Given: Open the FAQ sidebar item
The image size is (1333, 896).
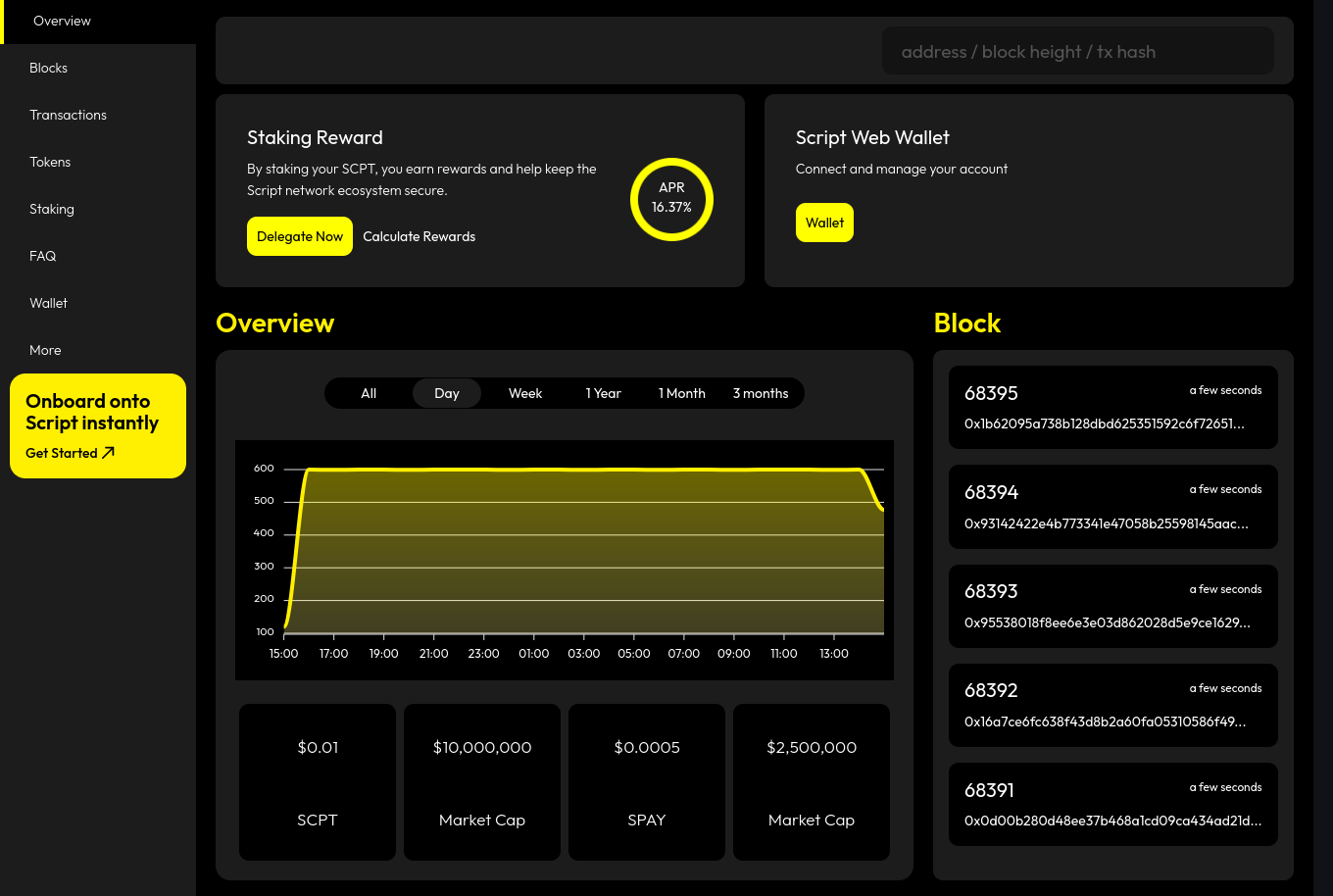Looking at the screenshot, I should pos(43,256).
